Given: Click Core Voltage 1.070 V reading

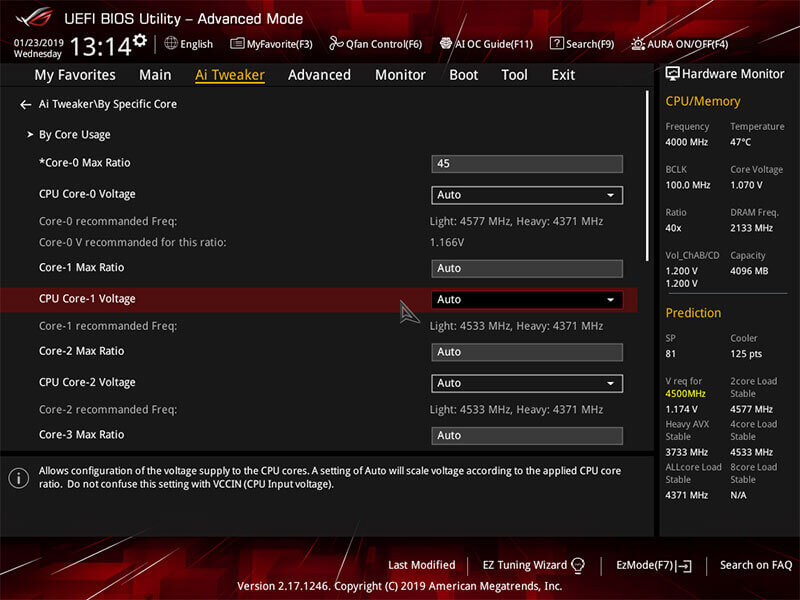Looking at the screenshot, I should (x=746, y=185).
